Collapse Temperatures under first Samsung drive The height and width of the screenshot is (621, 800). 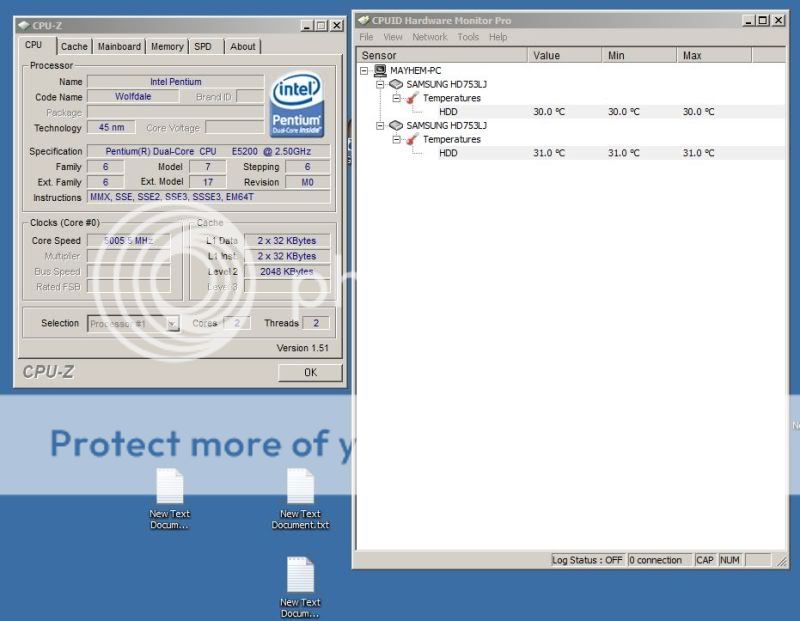(396, 98)
